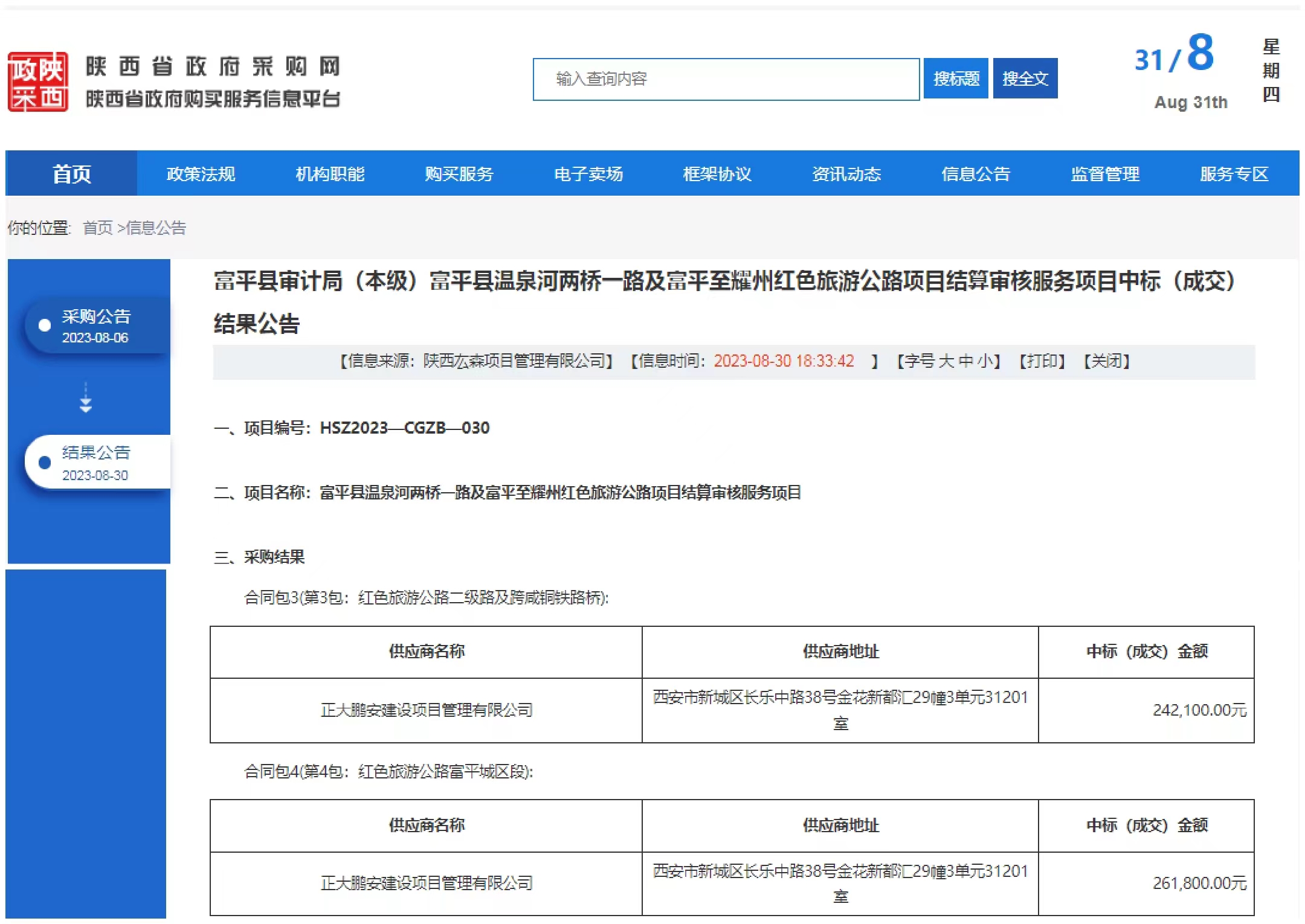Screen dimensions: 1305x924
Task: Select the 结果公告 2023-08-30 step
Action: pos(97,463)
